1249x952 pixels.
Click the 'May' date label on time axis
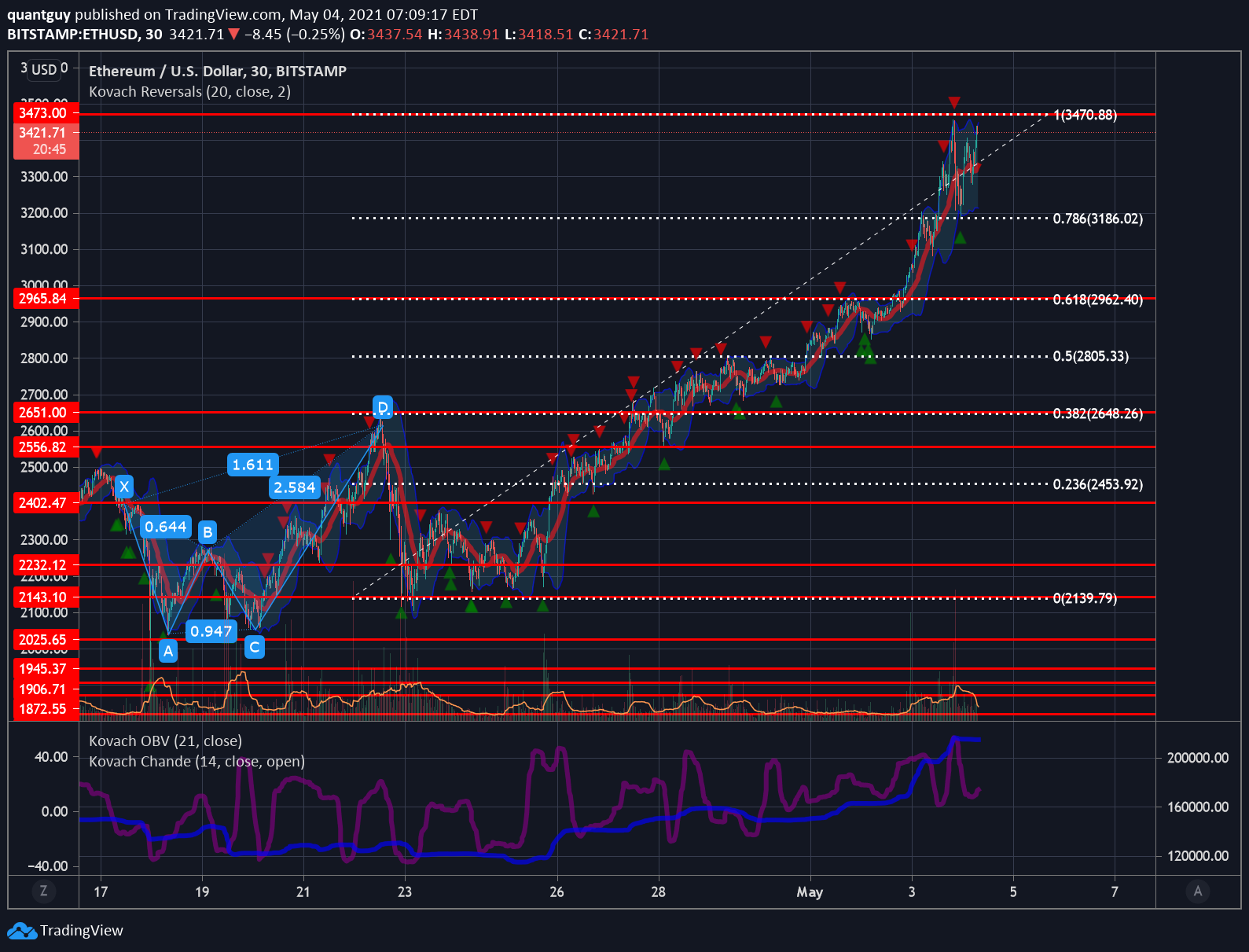coord(810,891)
